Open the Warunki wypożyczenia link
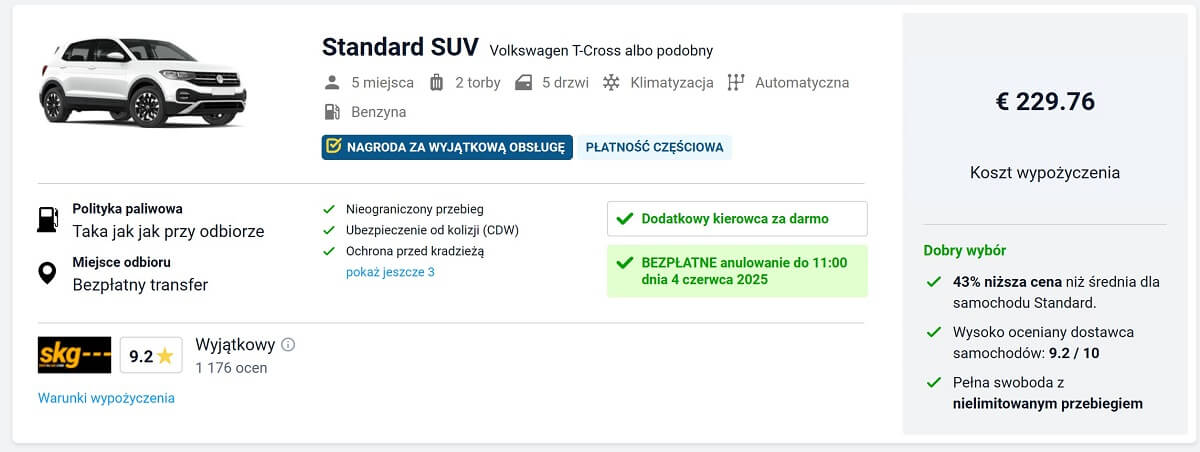This screenshot has width=1200, height=452. [106, 398]
